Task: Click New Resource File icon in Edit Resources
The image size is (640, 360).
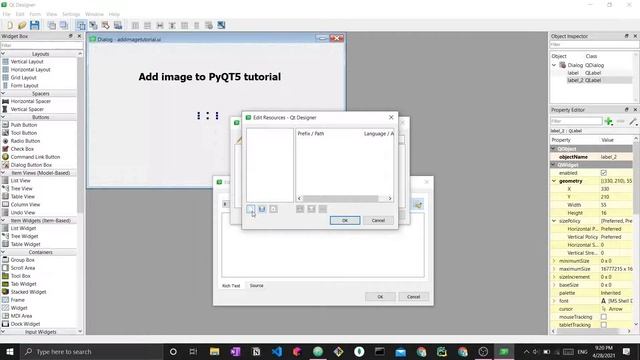Action: coord(250,209)
